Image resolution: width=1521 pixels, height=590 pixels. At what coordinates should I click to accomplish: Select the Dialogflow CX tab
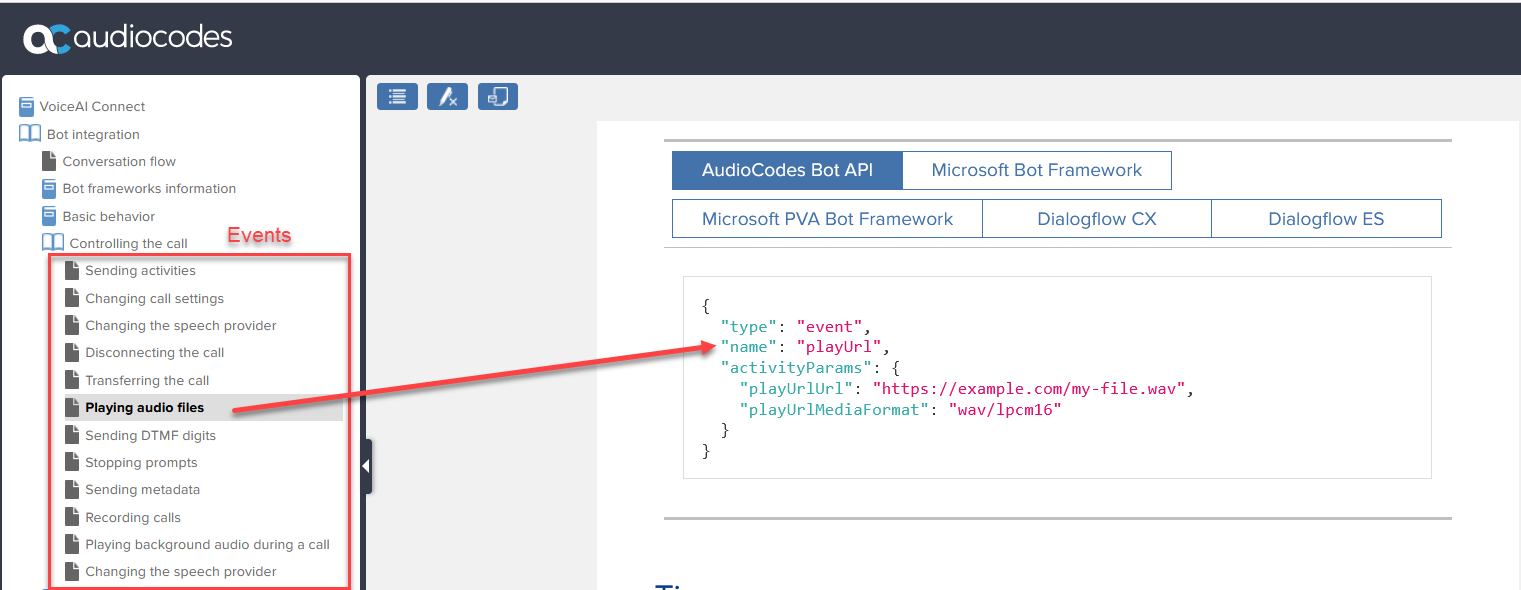click(1096, 219)
